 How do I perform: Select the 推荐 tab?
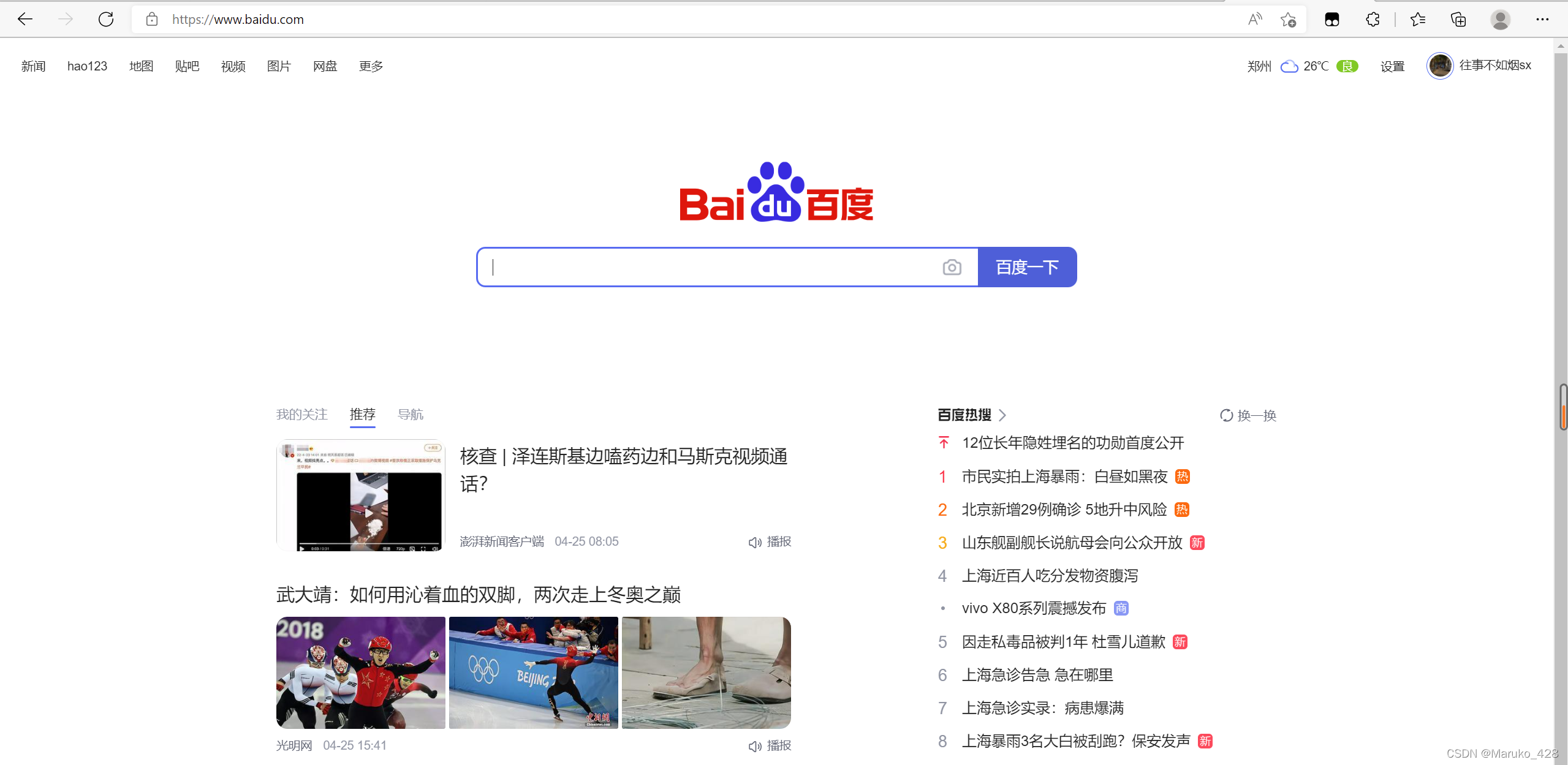coord(362,415)
